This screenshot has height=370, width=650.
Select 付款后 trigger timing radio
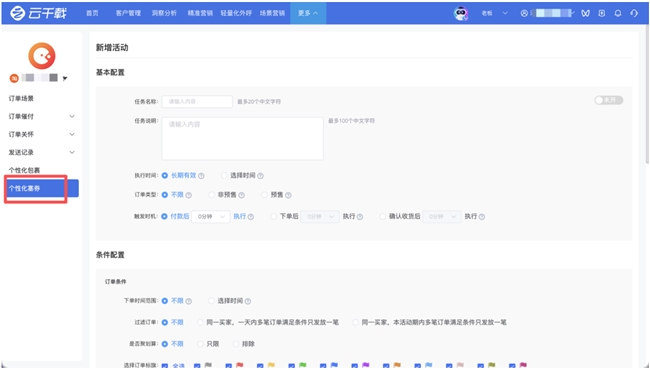(165, 216)
